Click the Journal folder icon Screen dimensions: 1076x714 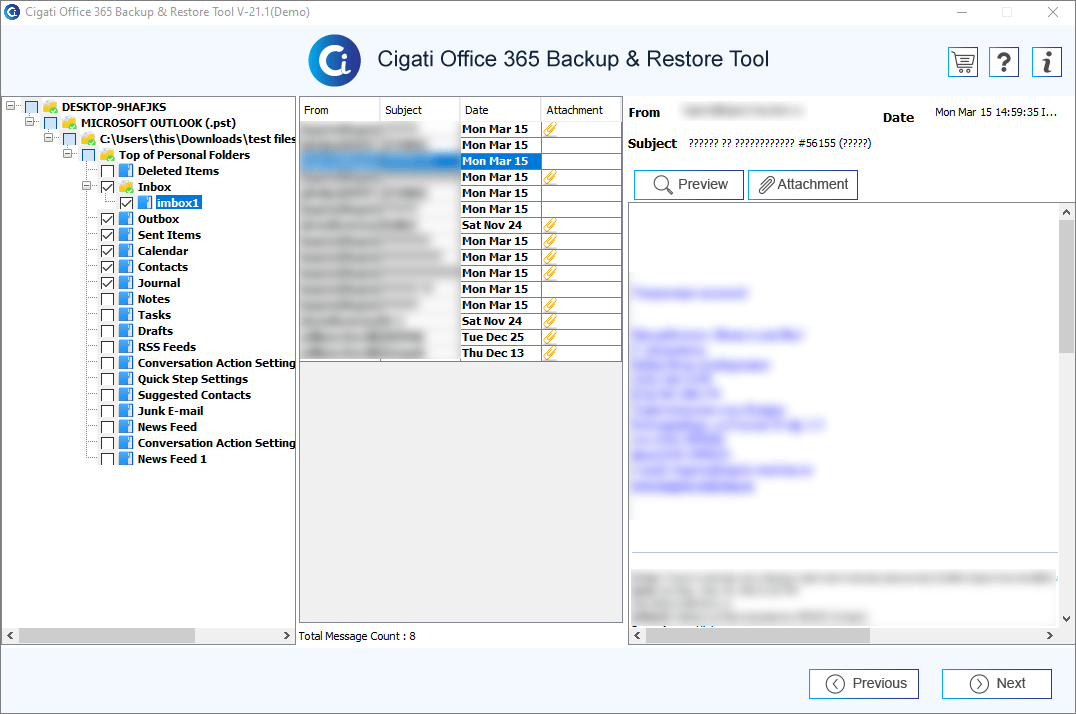[x=126, y=283]
